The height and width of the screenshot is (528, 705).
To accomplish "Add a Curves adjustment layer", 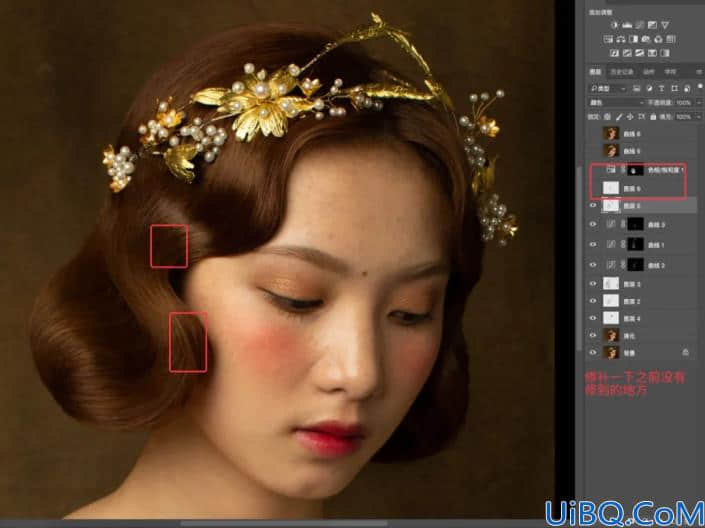I will click(639, 25).
